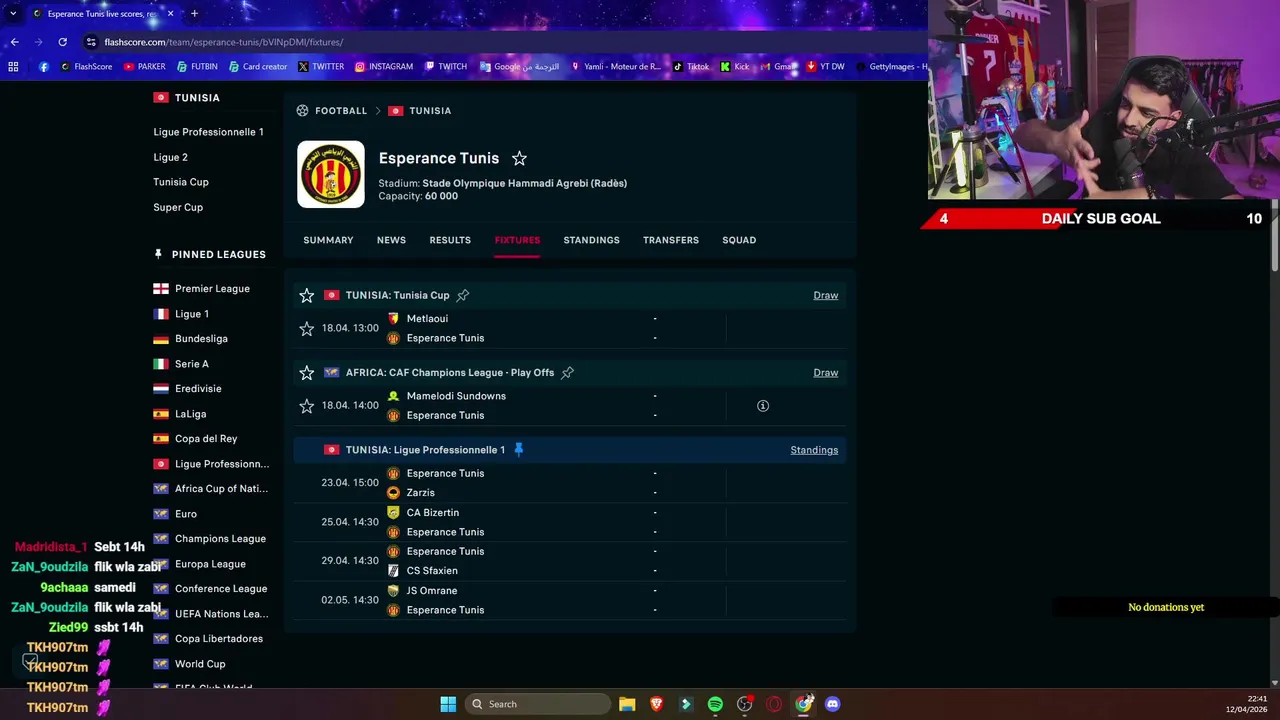
Task: Open pinned Copa Libertadores
Action: pyautogui.click(x=219, y=639)
